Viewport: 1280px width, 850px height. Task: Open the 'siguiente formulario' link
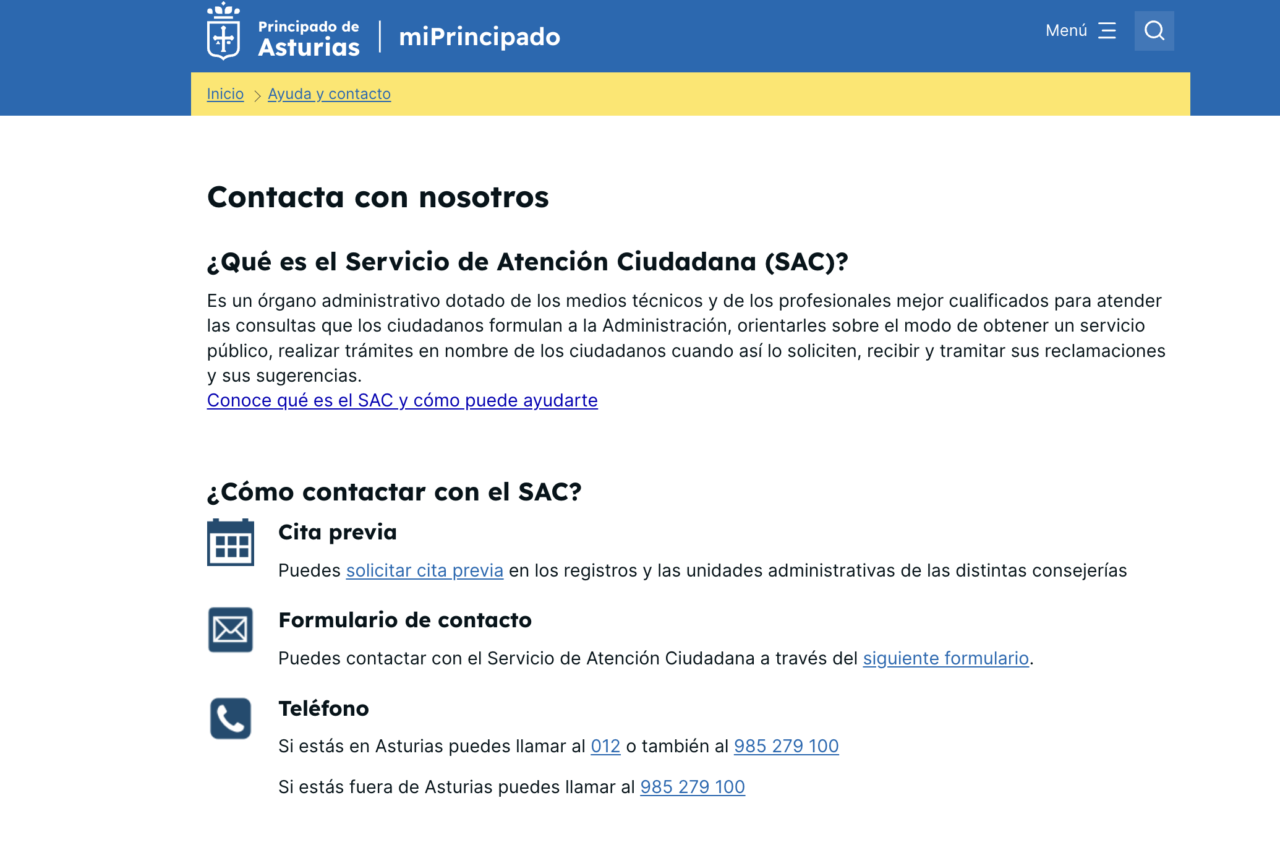pos(945,658)
